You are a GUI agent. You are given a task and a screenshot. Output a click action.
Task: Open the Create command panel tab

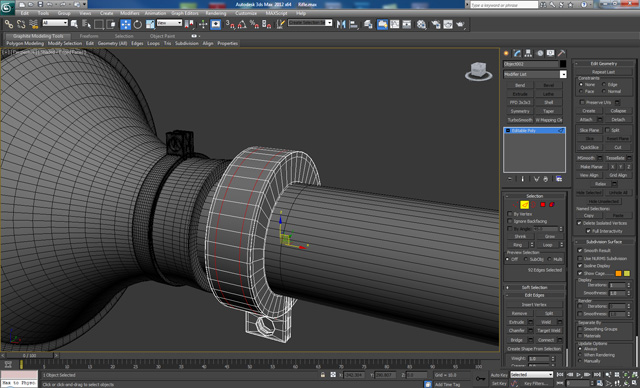click(x=507, y=53)
